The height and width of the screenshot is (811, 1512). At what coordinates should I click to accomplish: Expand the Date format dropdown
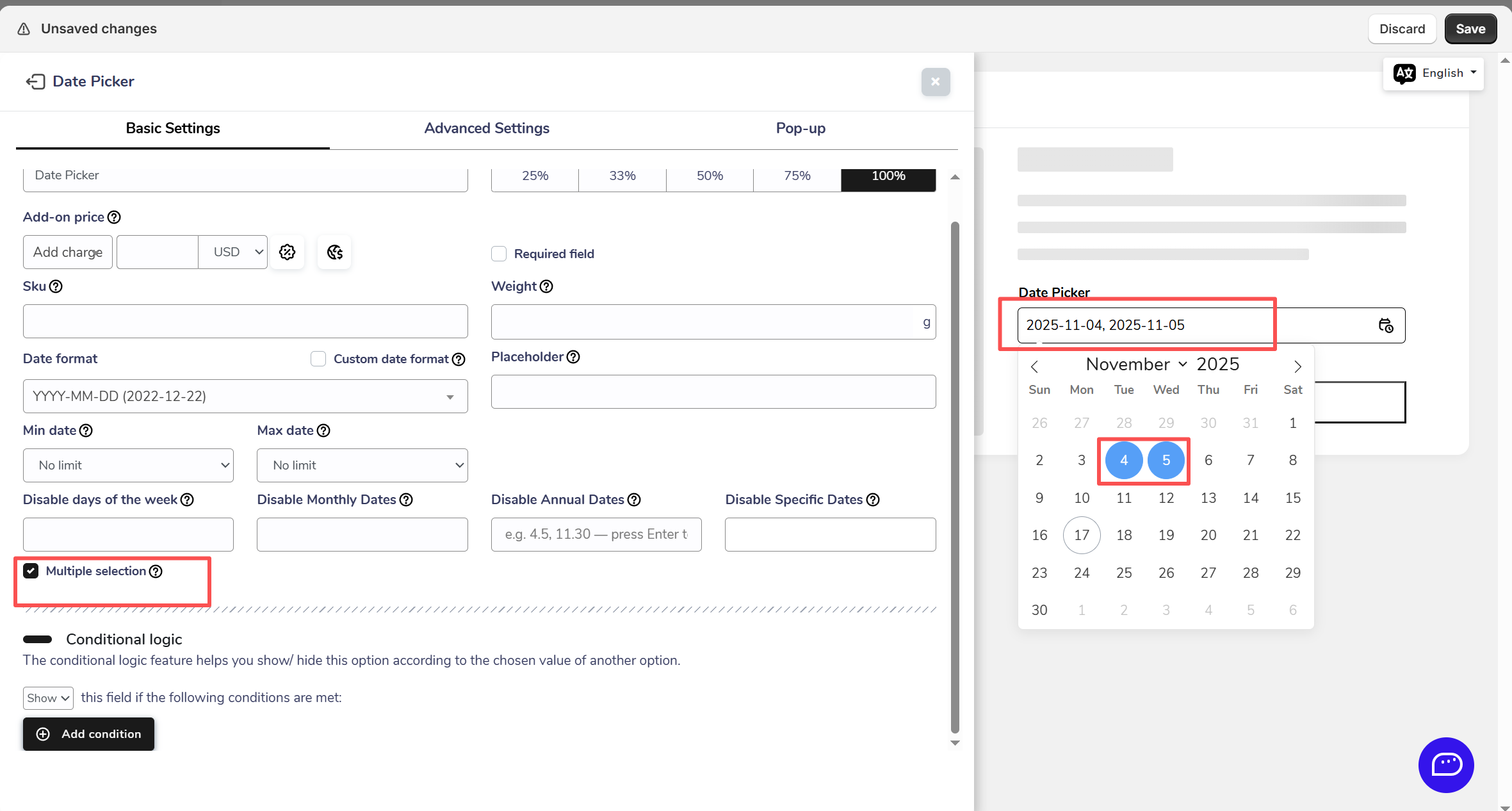pos(245,397)
